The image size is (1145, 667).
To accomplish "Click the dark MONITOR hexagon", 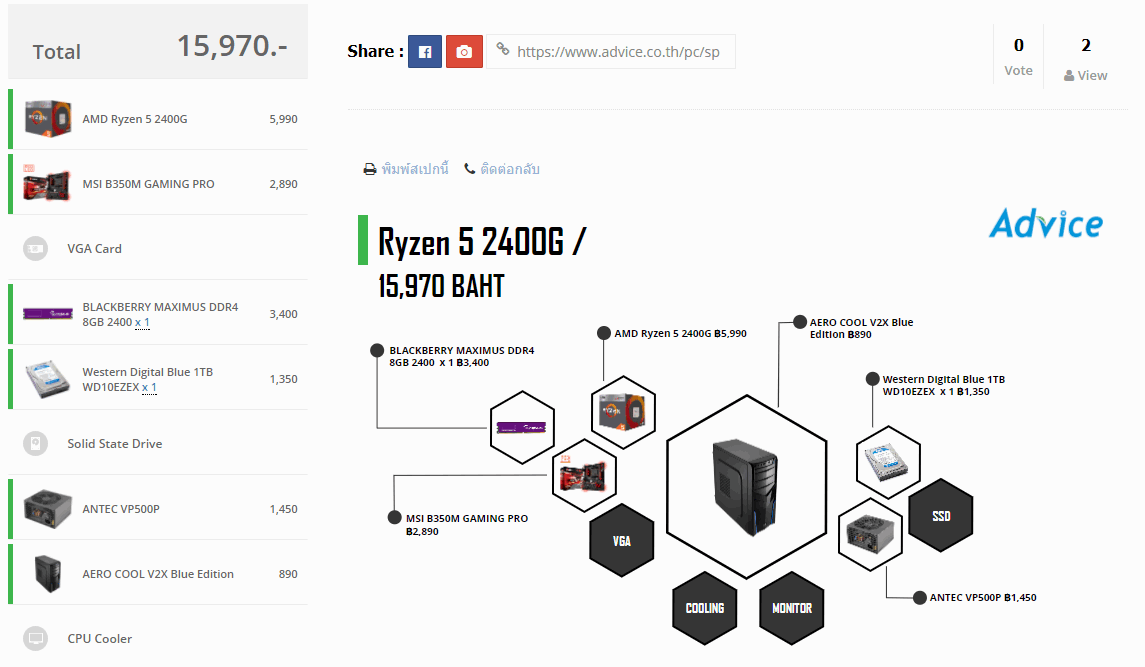I will coord(792,608).
